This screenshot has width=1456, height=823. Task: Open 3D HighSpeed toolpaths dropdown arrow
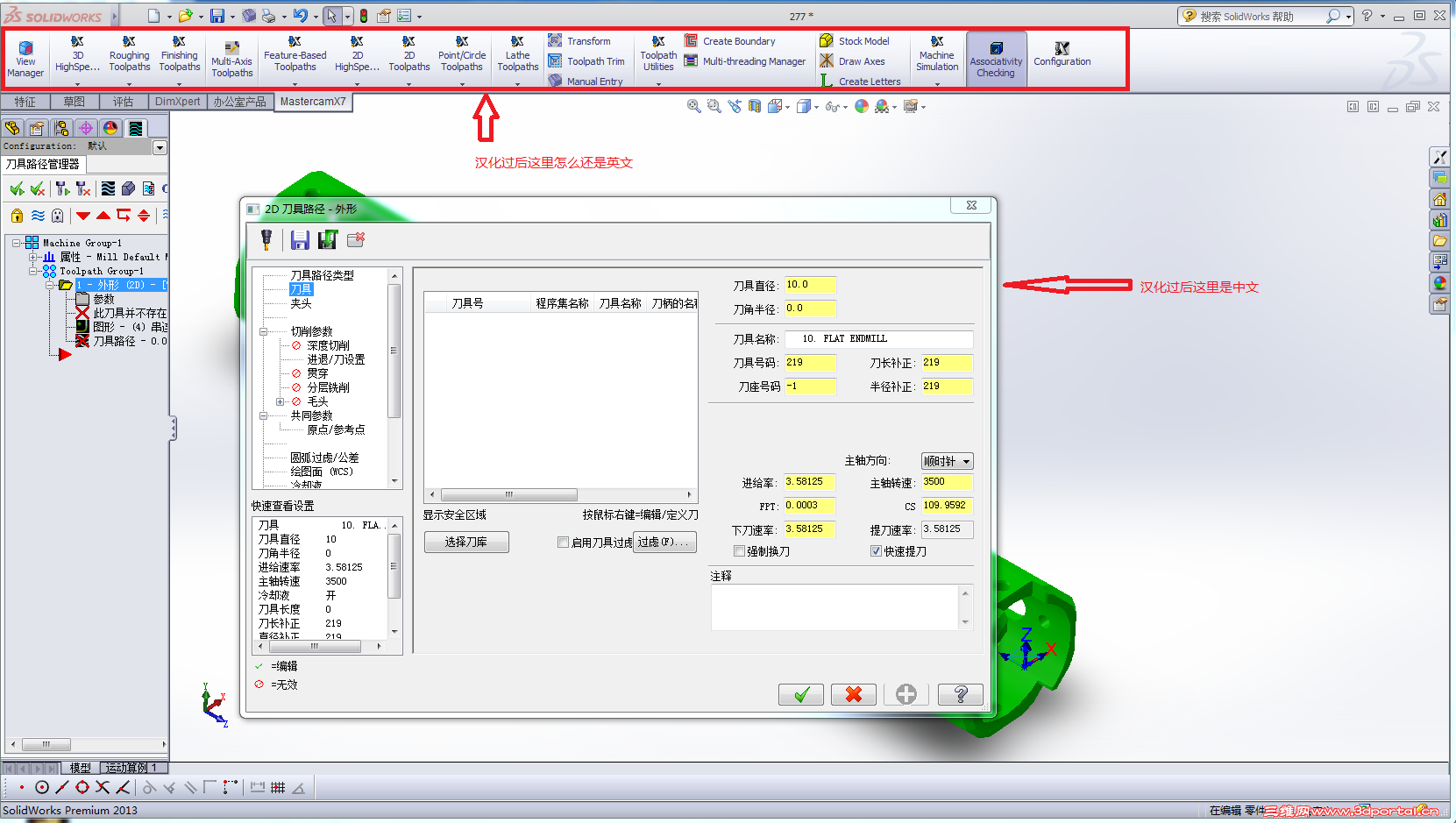77,84
